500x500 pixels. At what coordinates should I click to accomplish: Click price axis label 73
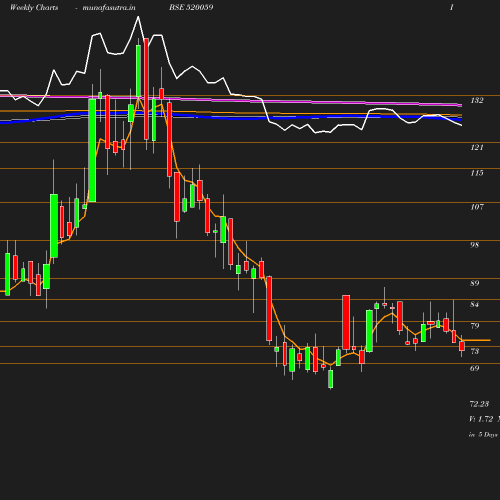(475, 351)
